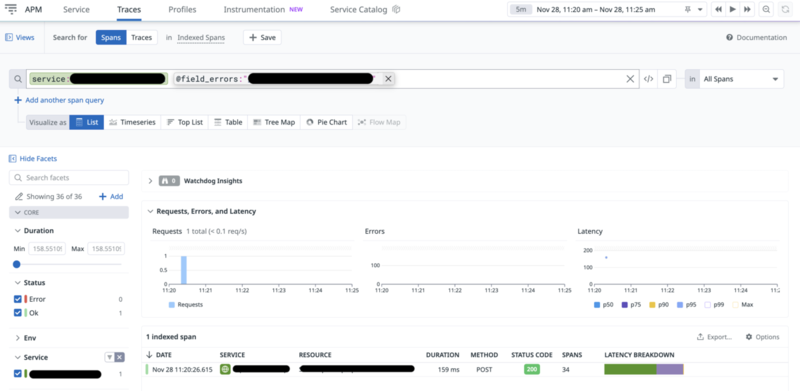Open the Traces tab
This screenshot has height=391, width=800.
pos(129,10)
